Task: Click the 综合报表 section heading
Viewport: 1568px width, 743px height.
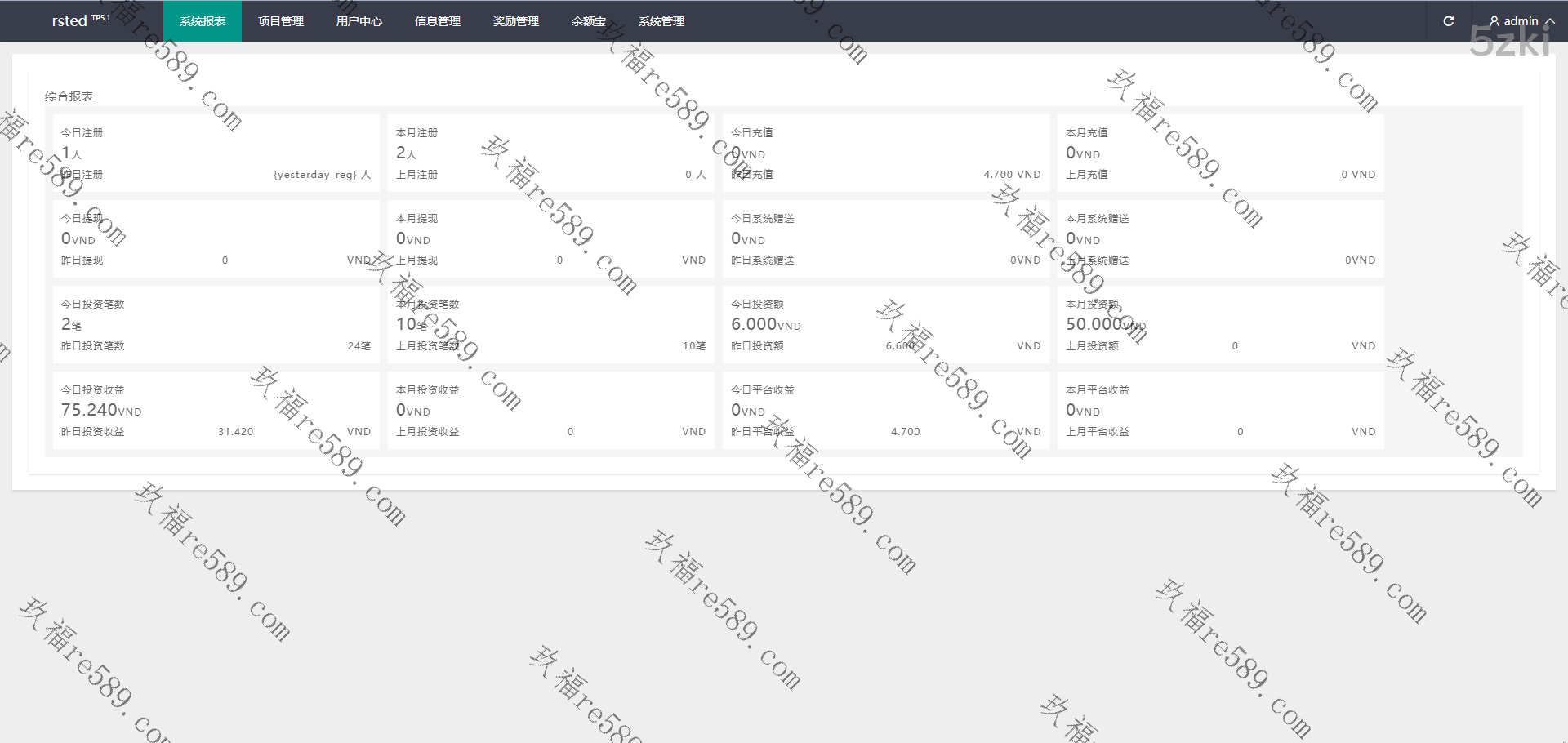Action: click(x=69, y=96)
